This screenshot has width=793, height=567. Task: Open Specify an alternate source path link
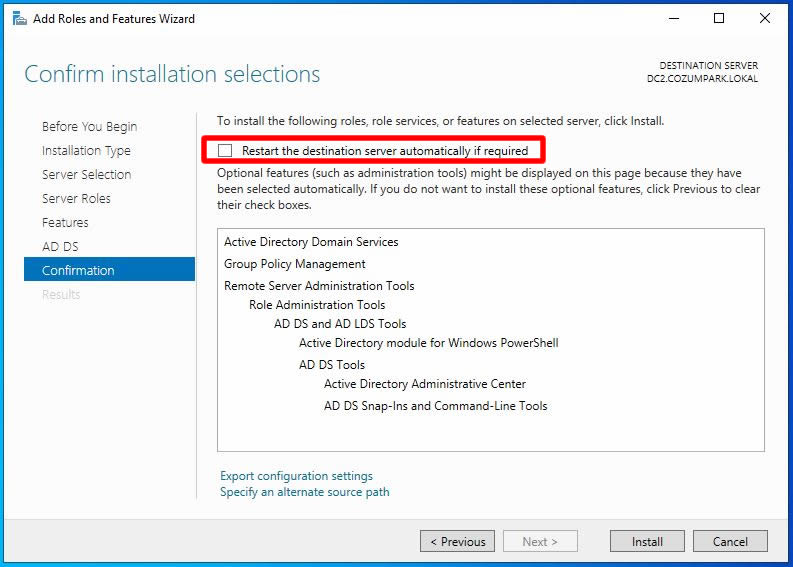[x=305, y=492]
